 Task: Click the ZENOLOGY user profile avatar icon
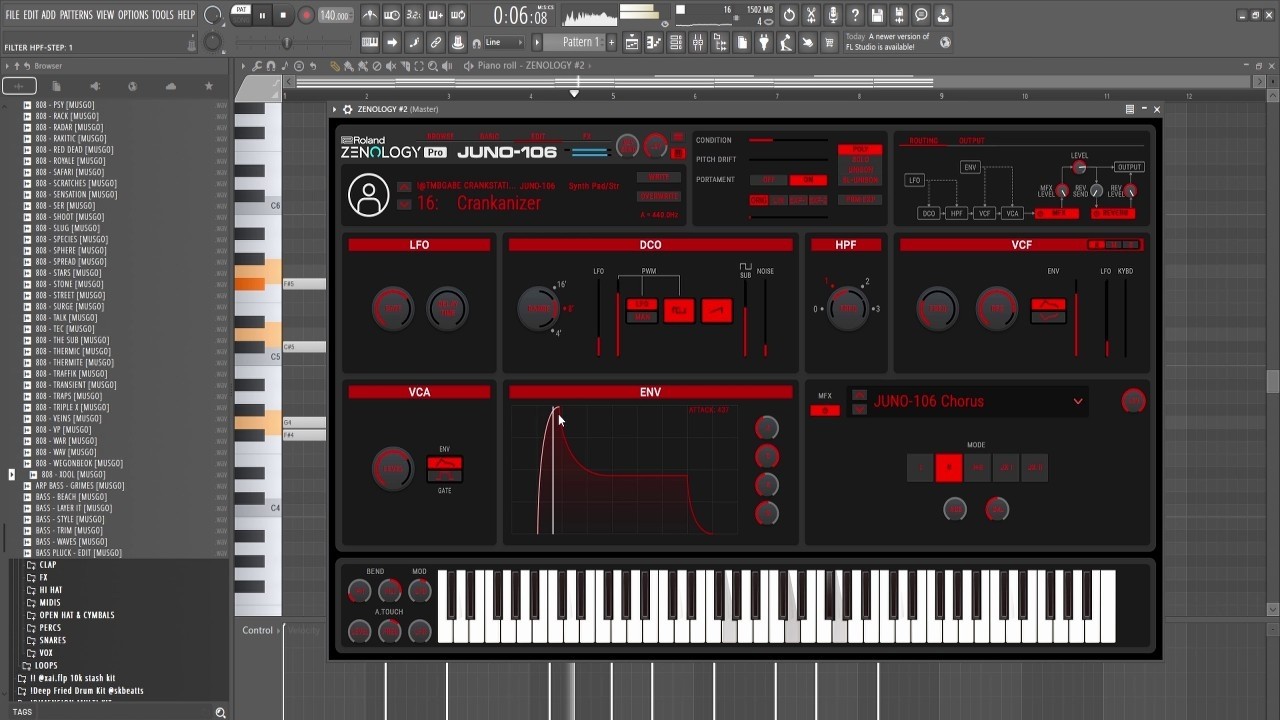(369, 195)
